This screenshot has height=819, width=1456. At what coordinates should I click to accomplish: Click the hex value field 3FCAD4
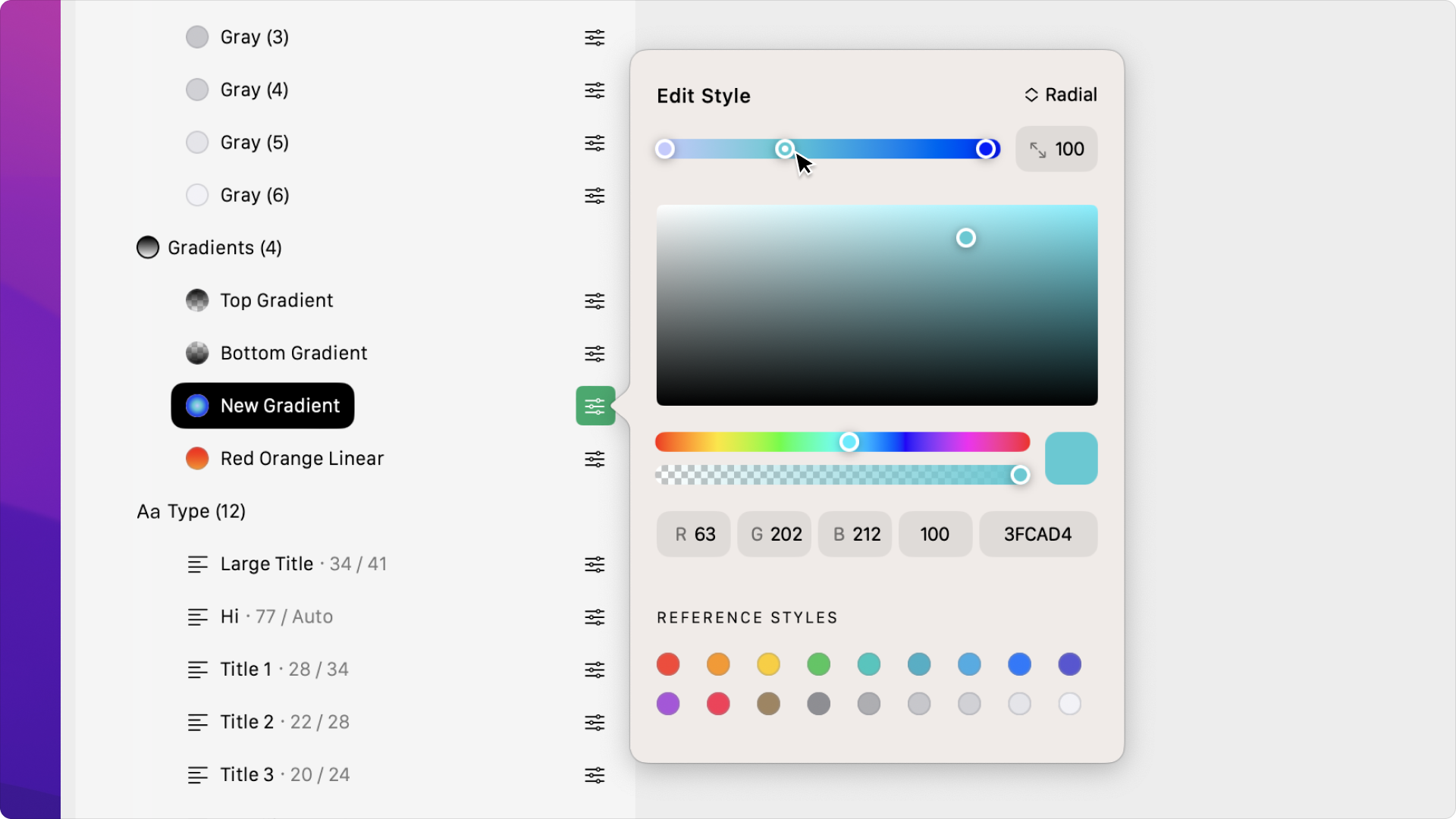click(x=1037, y=535)
